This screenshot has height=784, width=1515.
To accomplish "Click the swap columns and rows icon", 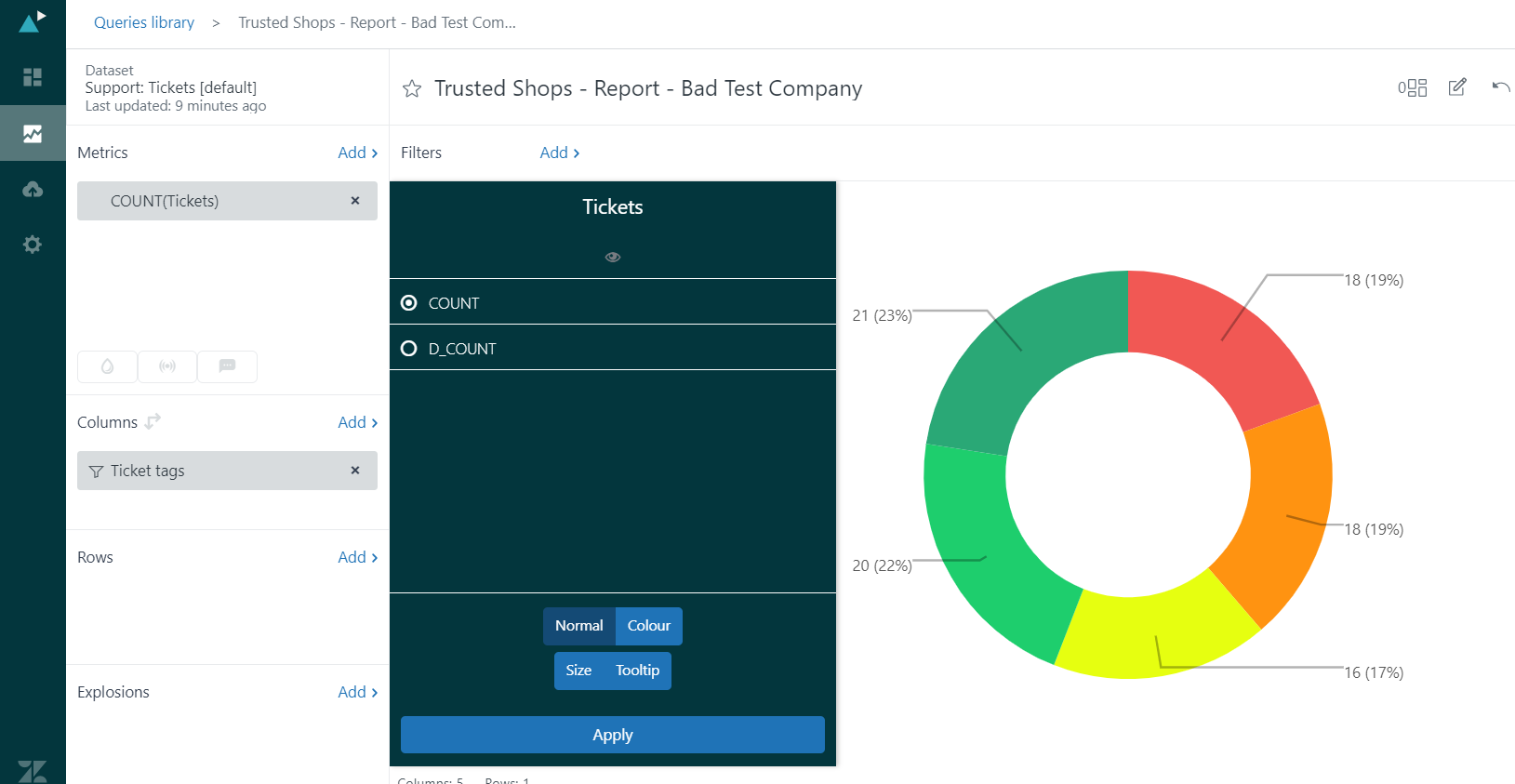I will pyautogui.click(x=153, y=421).
